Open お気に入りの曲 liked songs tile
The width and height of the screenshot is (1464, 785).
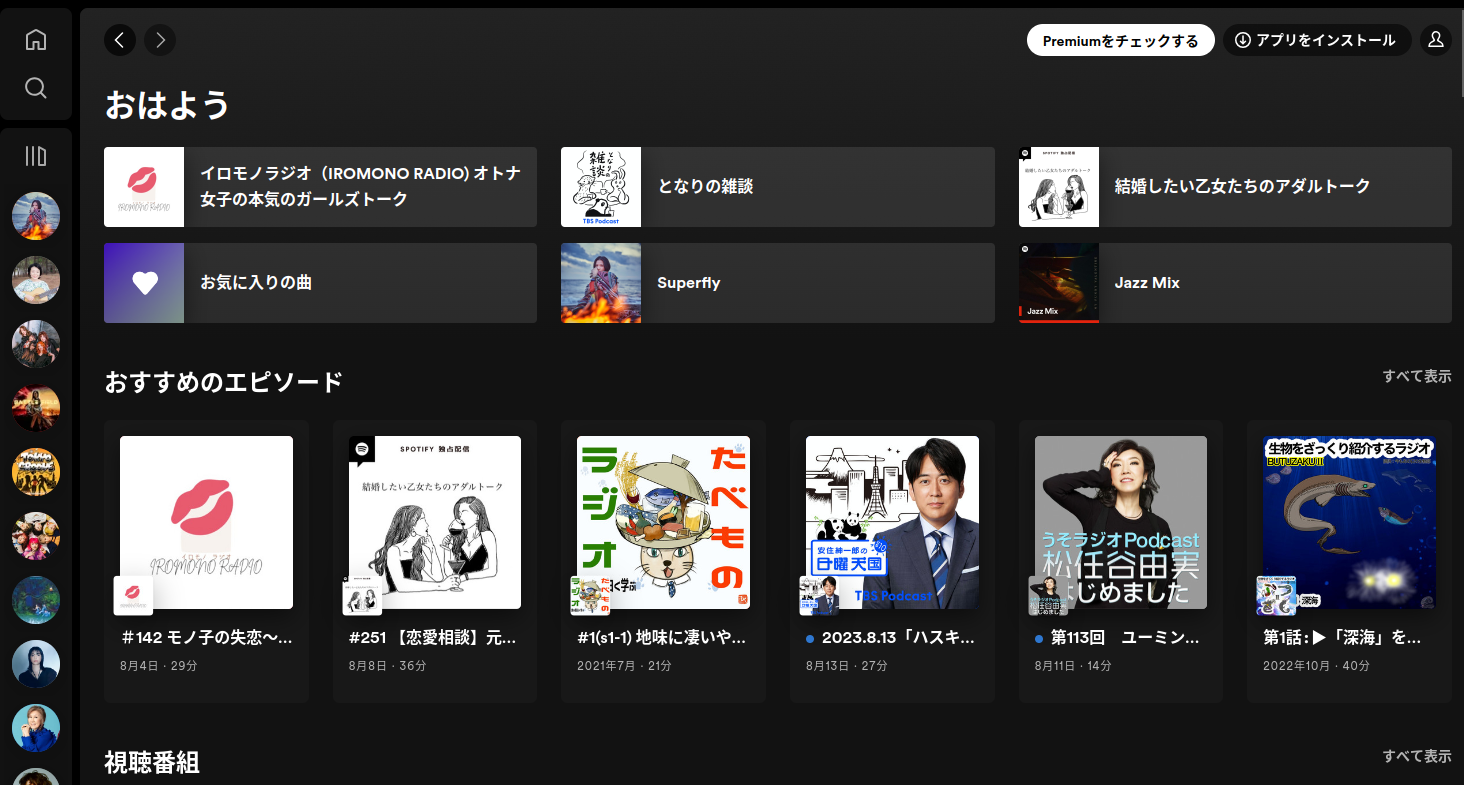point(320,283)
